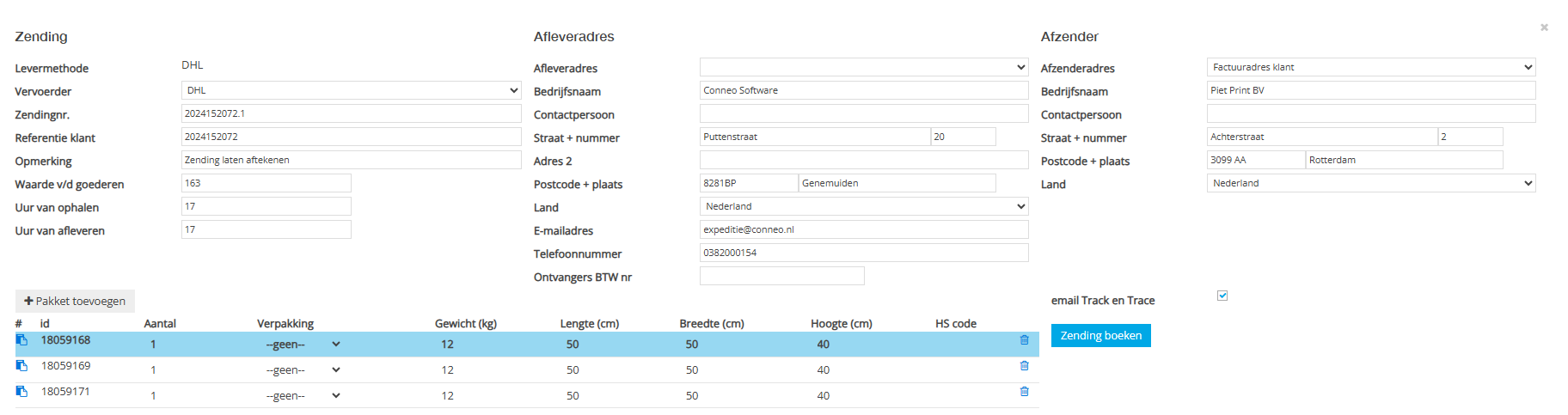The height and width of the screenshot is (415, 1568).
Task: Click the Ontvangers BTW nr field
Action: coord(781,276)
